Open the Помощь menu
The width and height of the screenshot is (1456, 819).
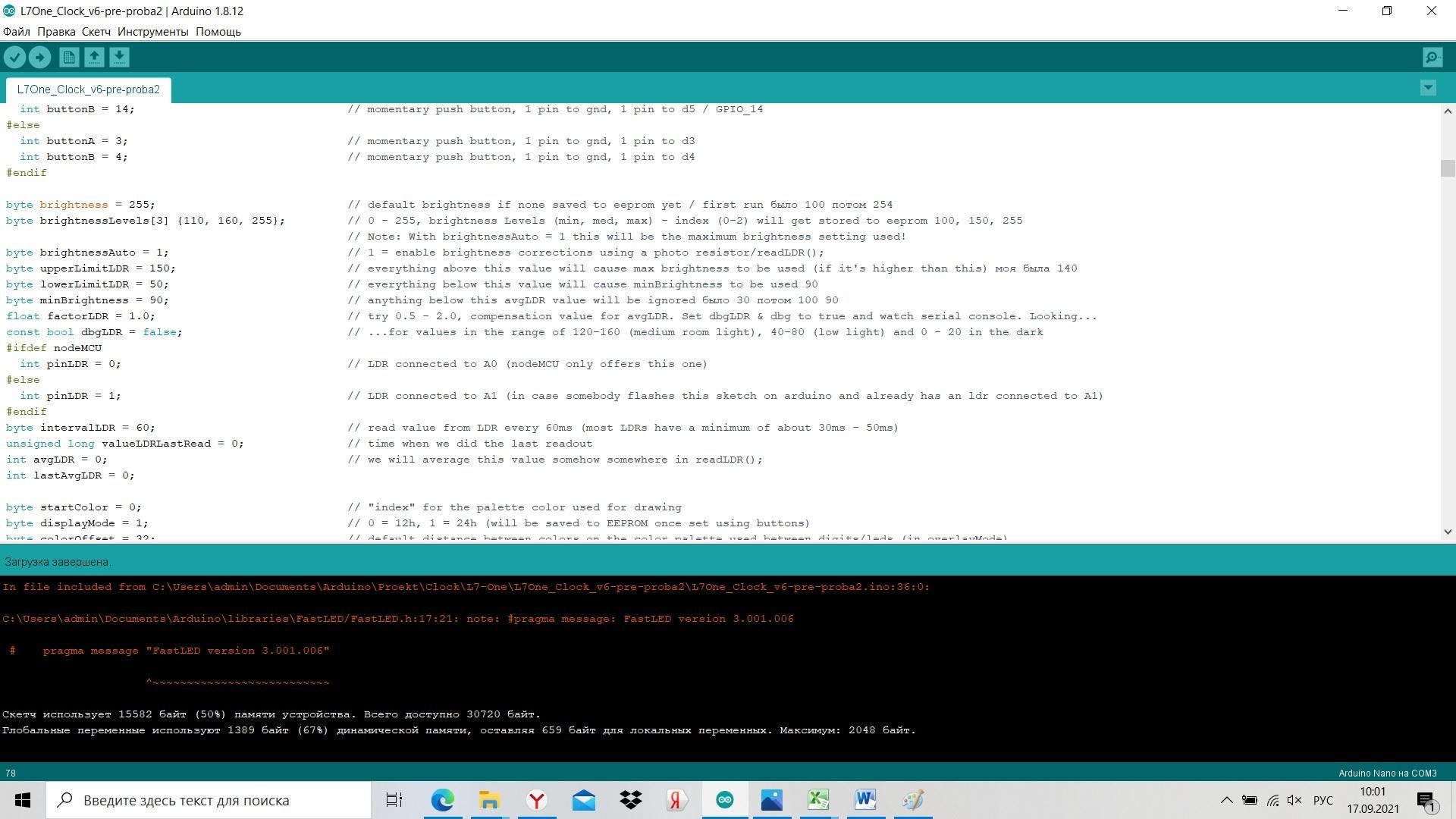point(218,32)
